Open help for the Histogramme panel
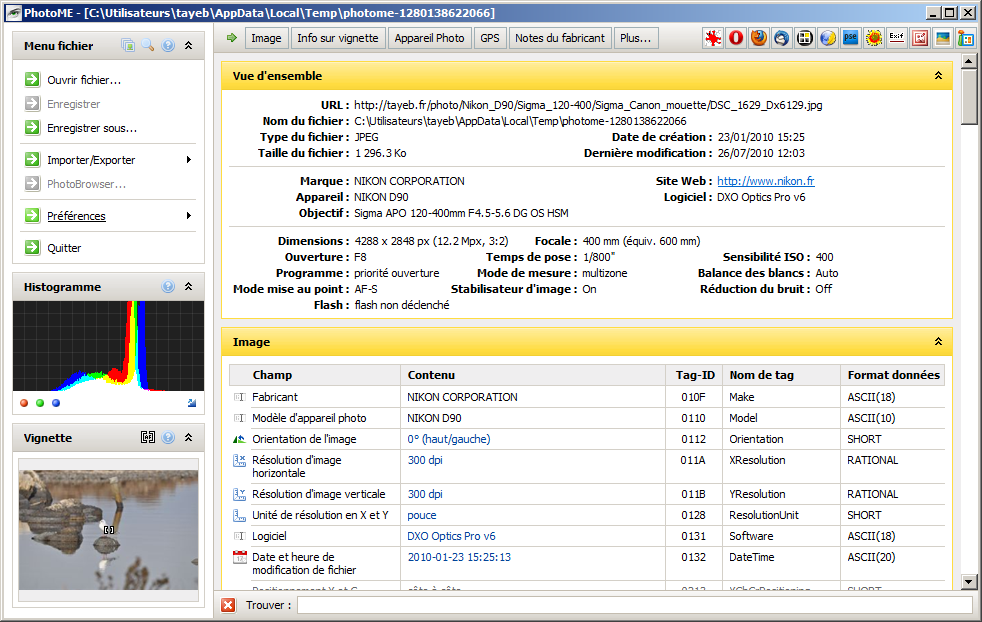Viewport: 982px width, 622px height. [168, 287]
